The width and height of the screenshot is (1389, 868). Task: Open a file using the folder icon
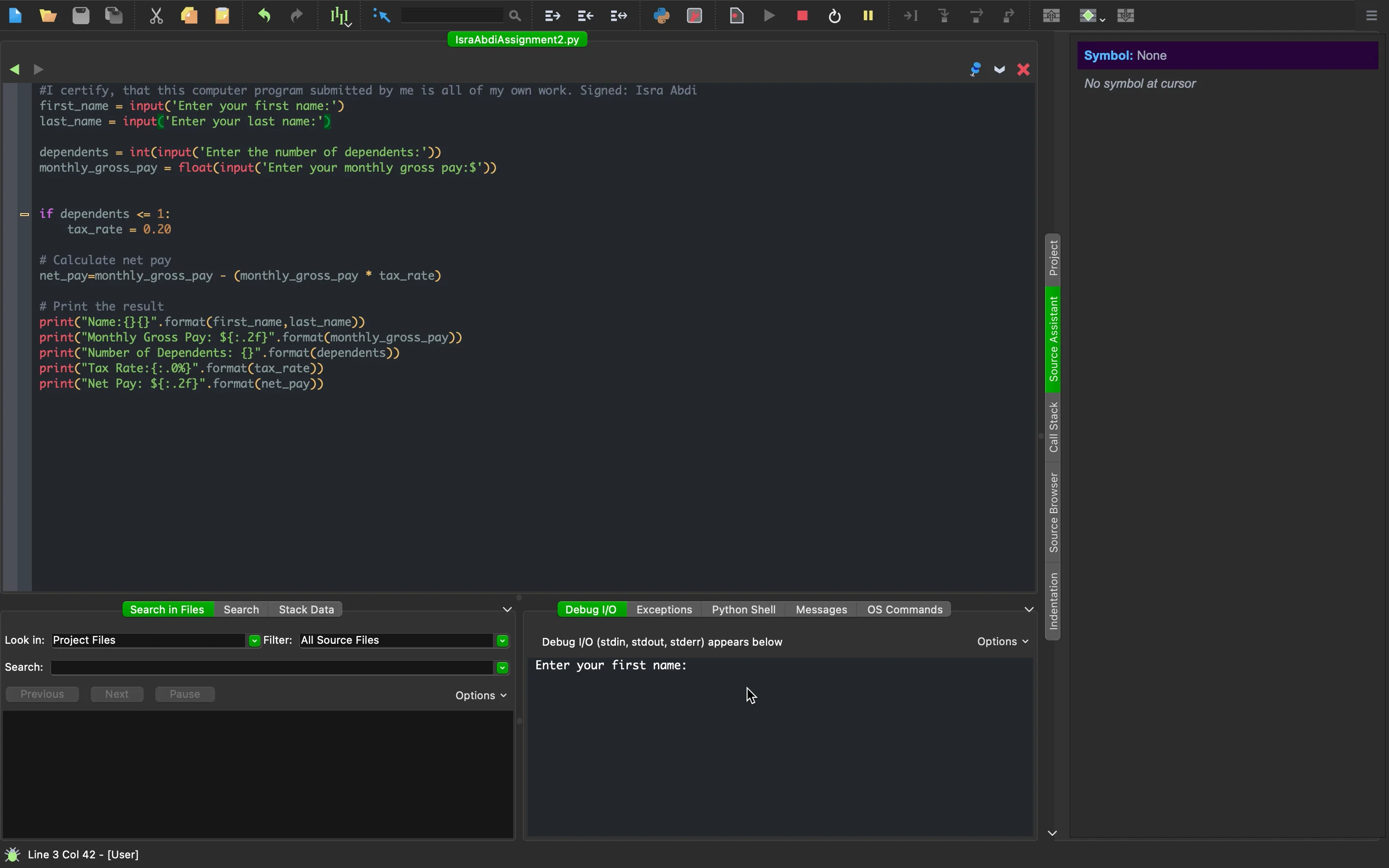click(x=48, y=15)
